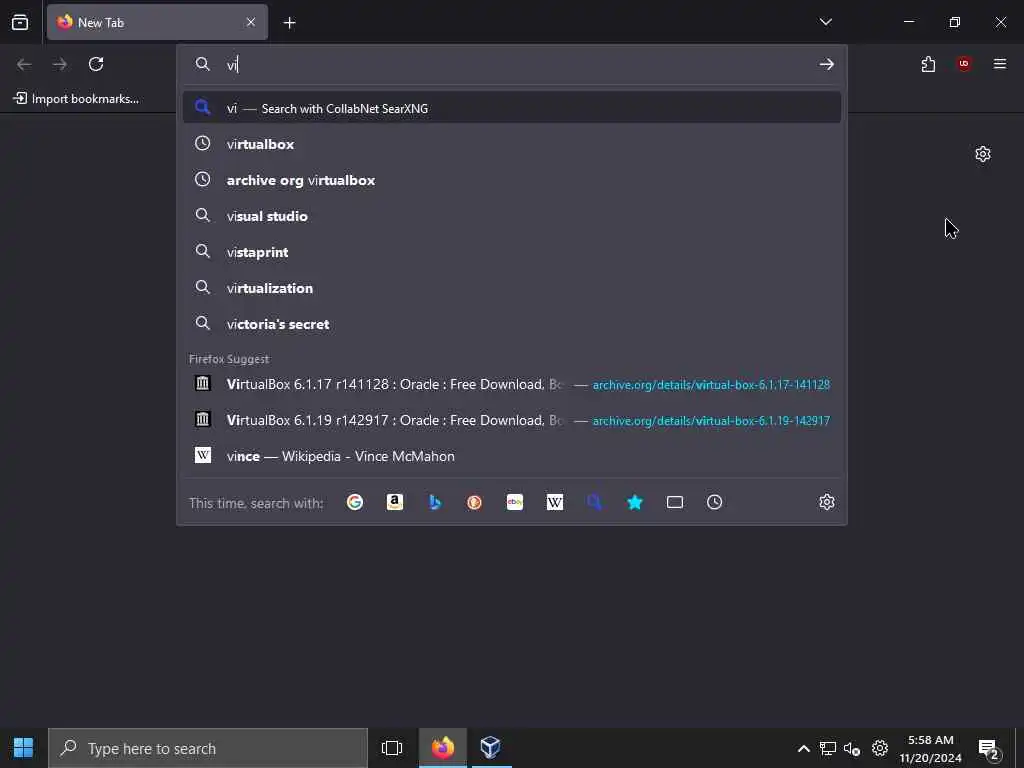Open volume icon in system tray
The image size is (1024, 768).
pyautogui.click(x=852, y=748)
